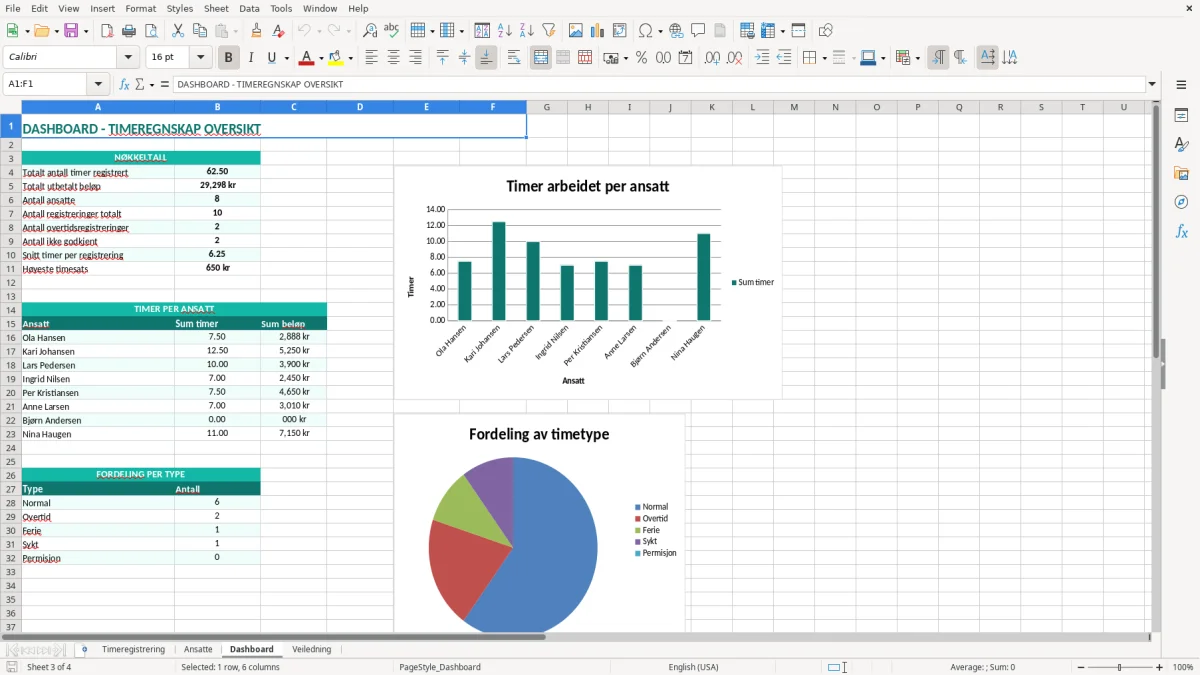
Task: Open the Format menu
Action: tap(140, 8)
